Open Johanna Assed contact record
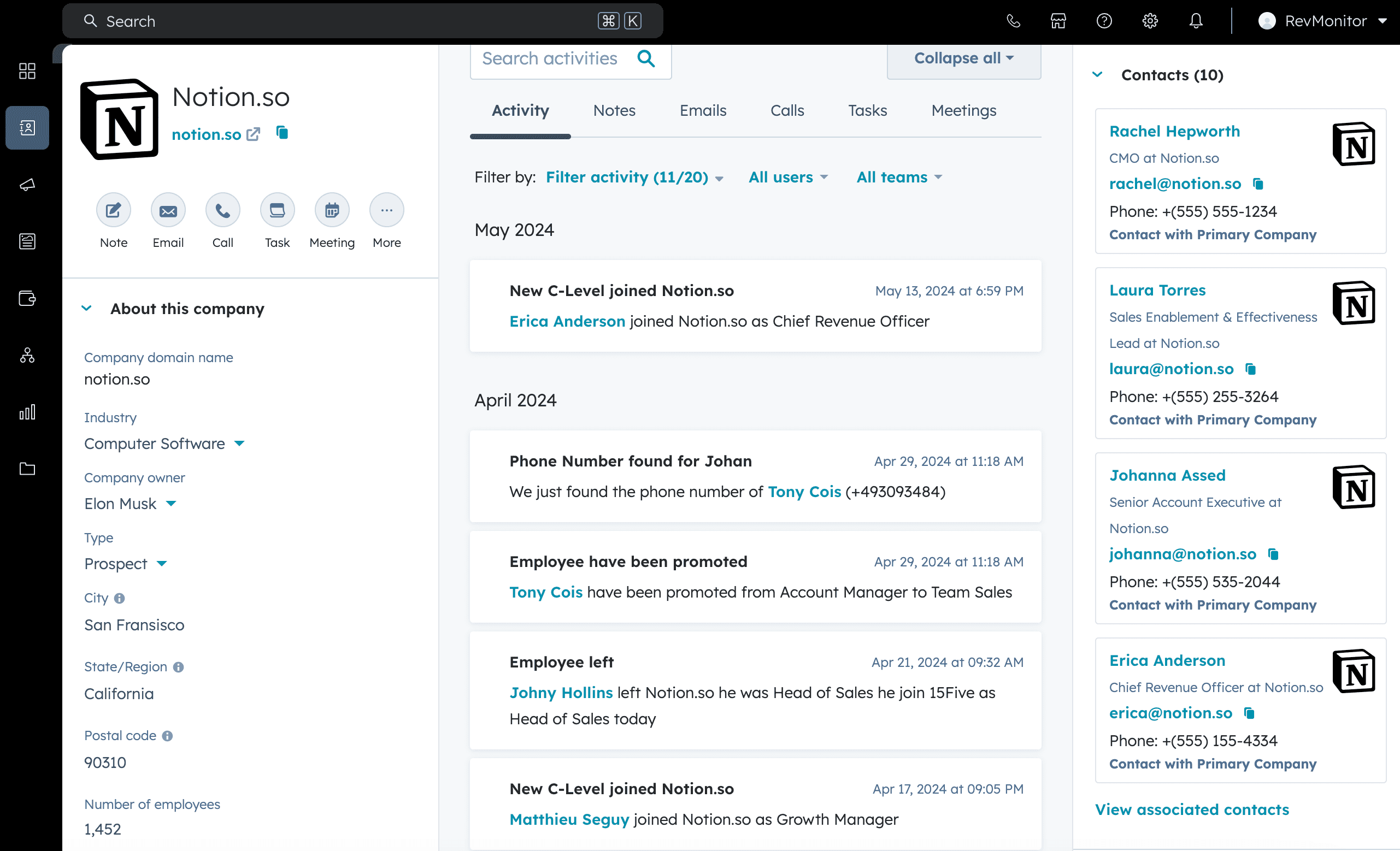 click(1167, 476)
